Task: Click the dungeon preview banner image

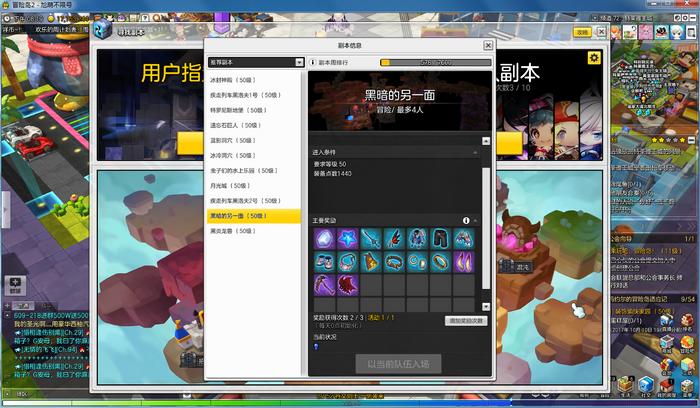Action: tap(400, 101)
